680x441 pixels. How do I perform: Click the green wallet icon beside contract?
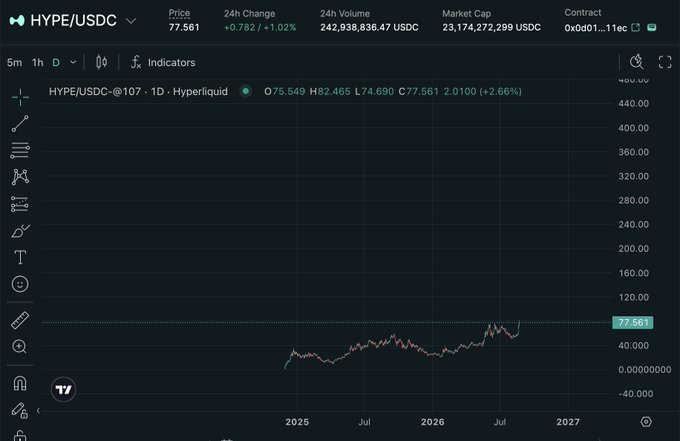pos(651,28)
